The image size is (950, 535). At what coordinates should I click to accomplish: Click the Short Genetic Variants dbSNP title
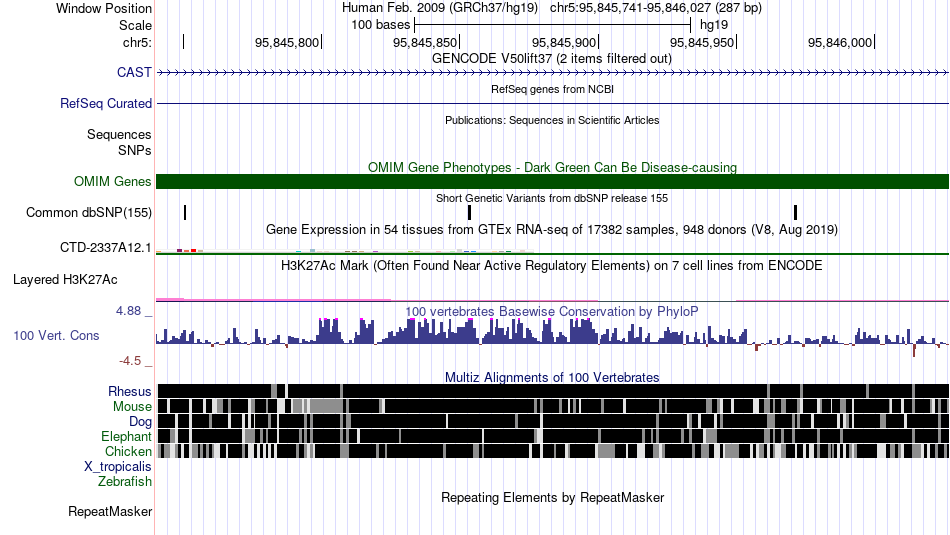click(552, 198)
